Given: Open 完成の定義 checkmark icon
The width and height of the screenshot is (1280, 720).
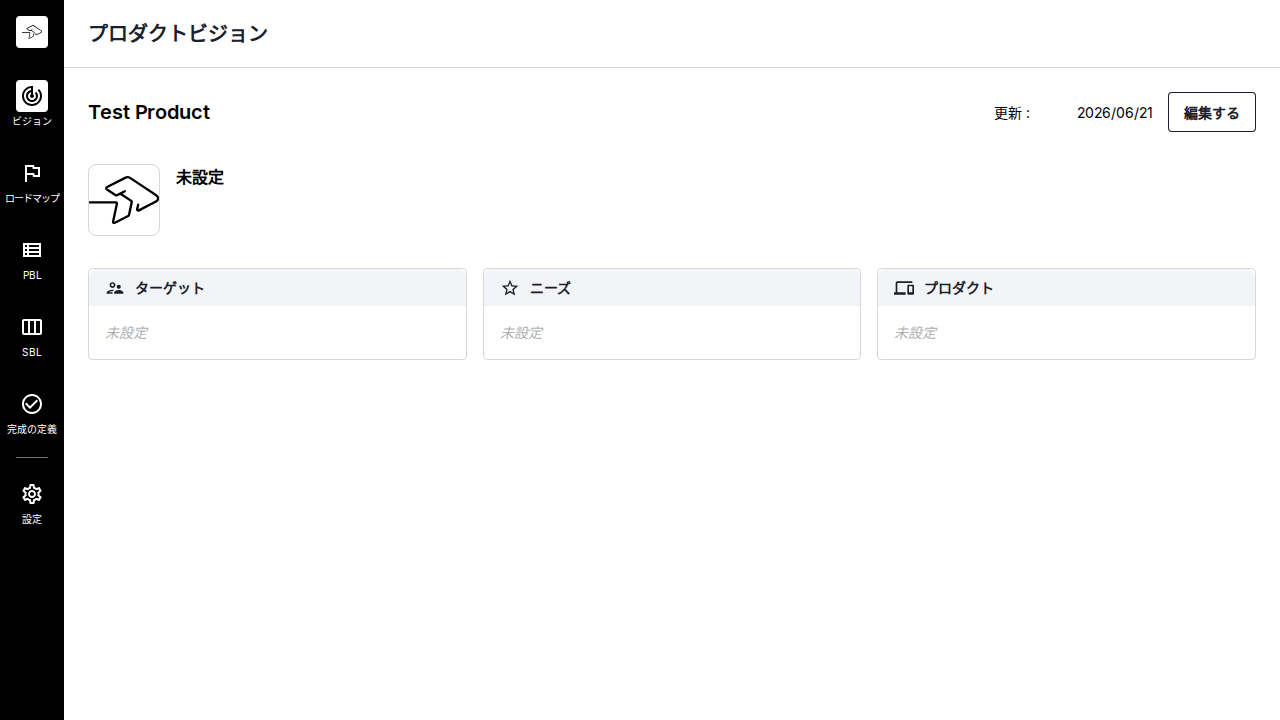Looking at the screenshot, I should (32, 404).
